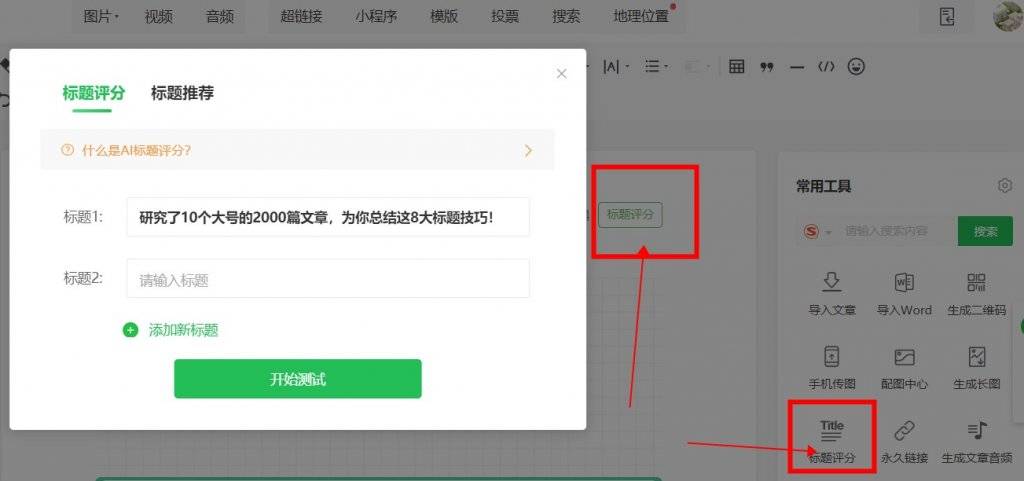Image resolution: width=1024 pixels, height=481 pixels.
Task: Open the 生成二维码 tool
Action: coord(976,294)
